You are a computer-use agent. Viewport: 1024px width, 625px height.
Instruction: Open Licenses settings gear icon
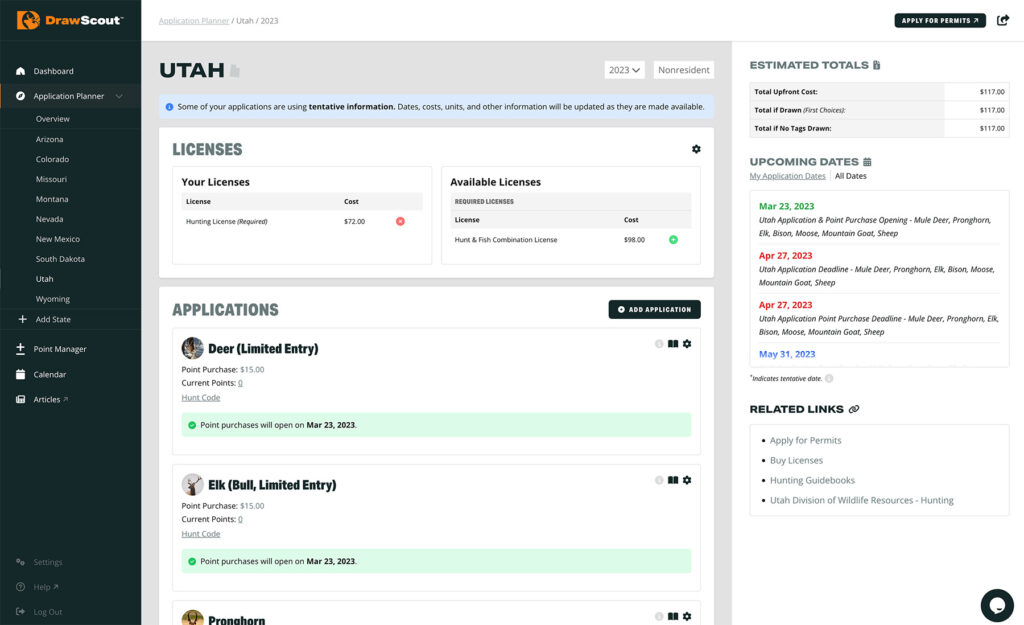click(x=696, y=149)
